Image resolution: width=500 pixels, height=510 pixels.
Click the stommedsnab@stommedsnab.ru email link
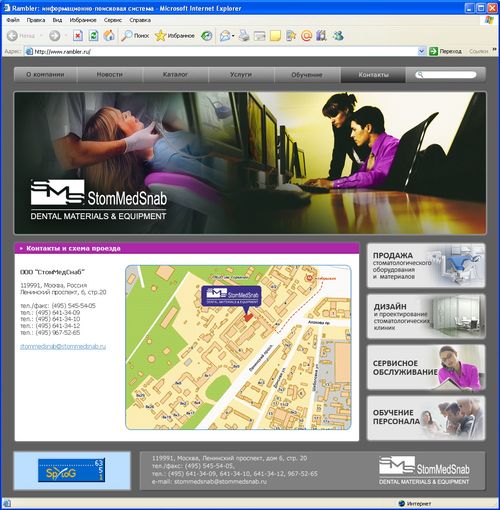(x=63, y=346)
